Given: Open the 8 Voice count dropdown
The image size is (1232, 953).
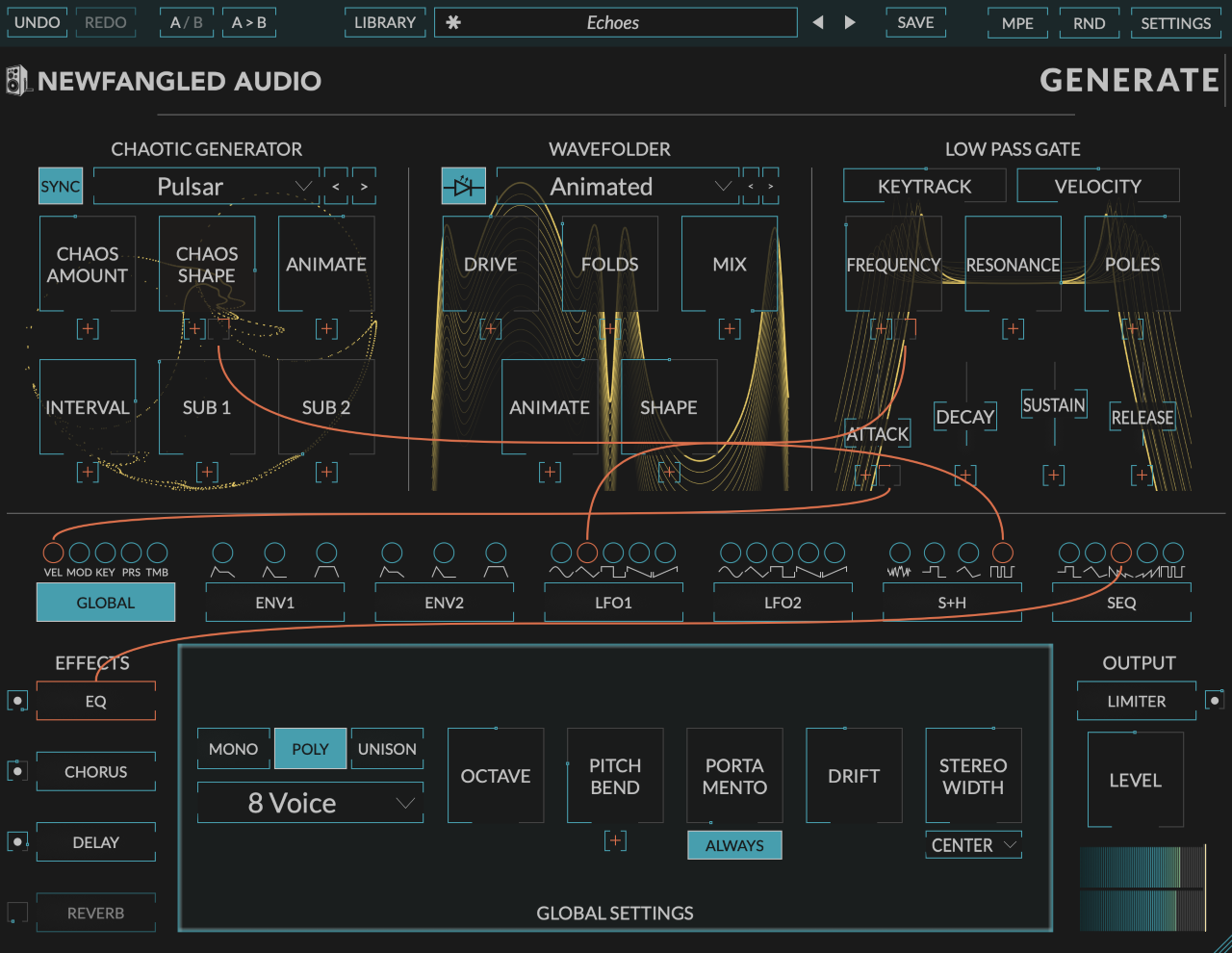Looking at the screenshot, I should pyautogui.click(x=310, y=802).
